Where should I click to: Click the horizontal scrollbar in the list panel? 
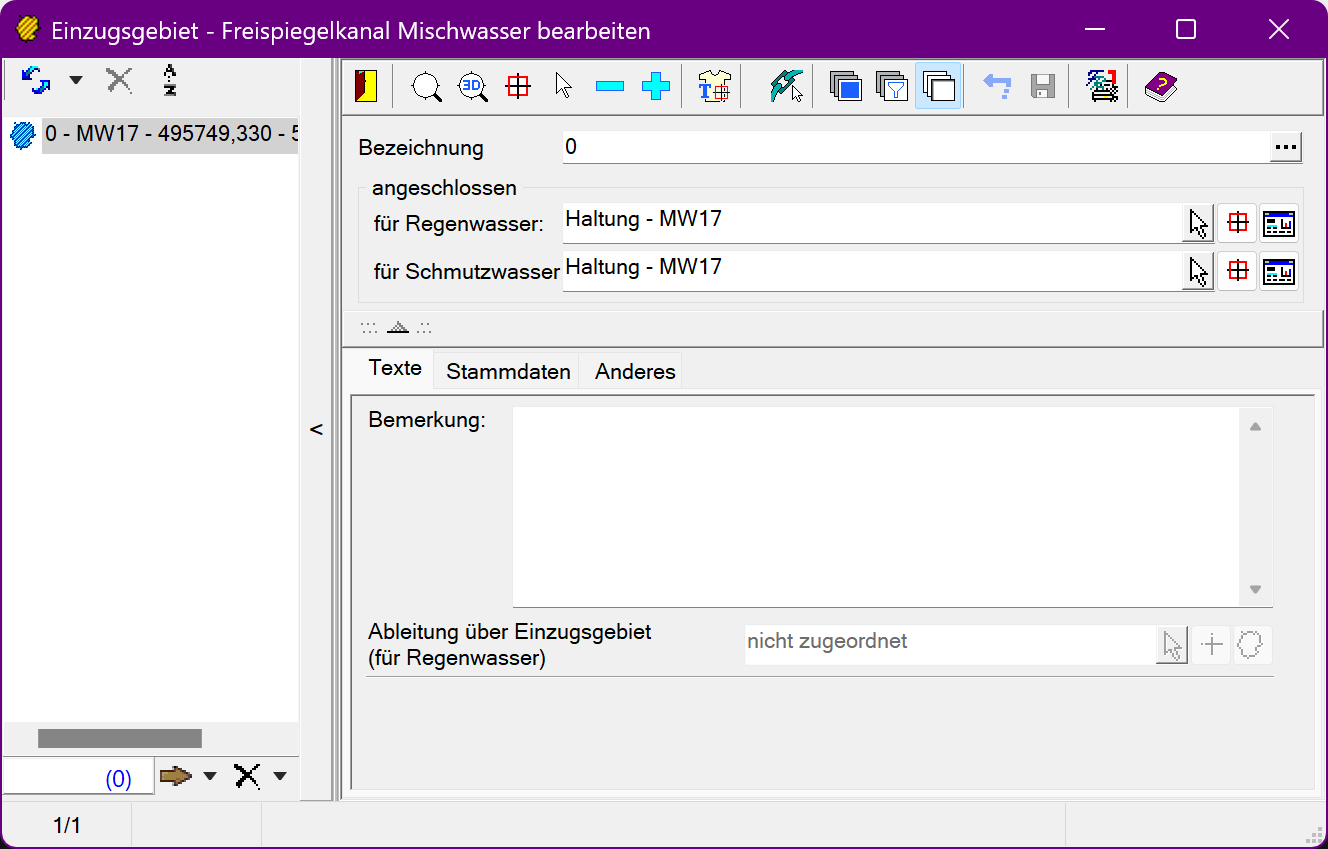pyautogui.click(x=120, y=739)
